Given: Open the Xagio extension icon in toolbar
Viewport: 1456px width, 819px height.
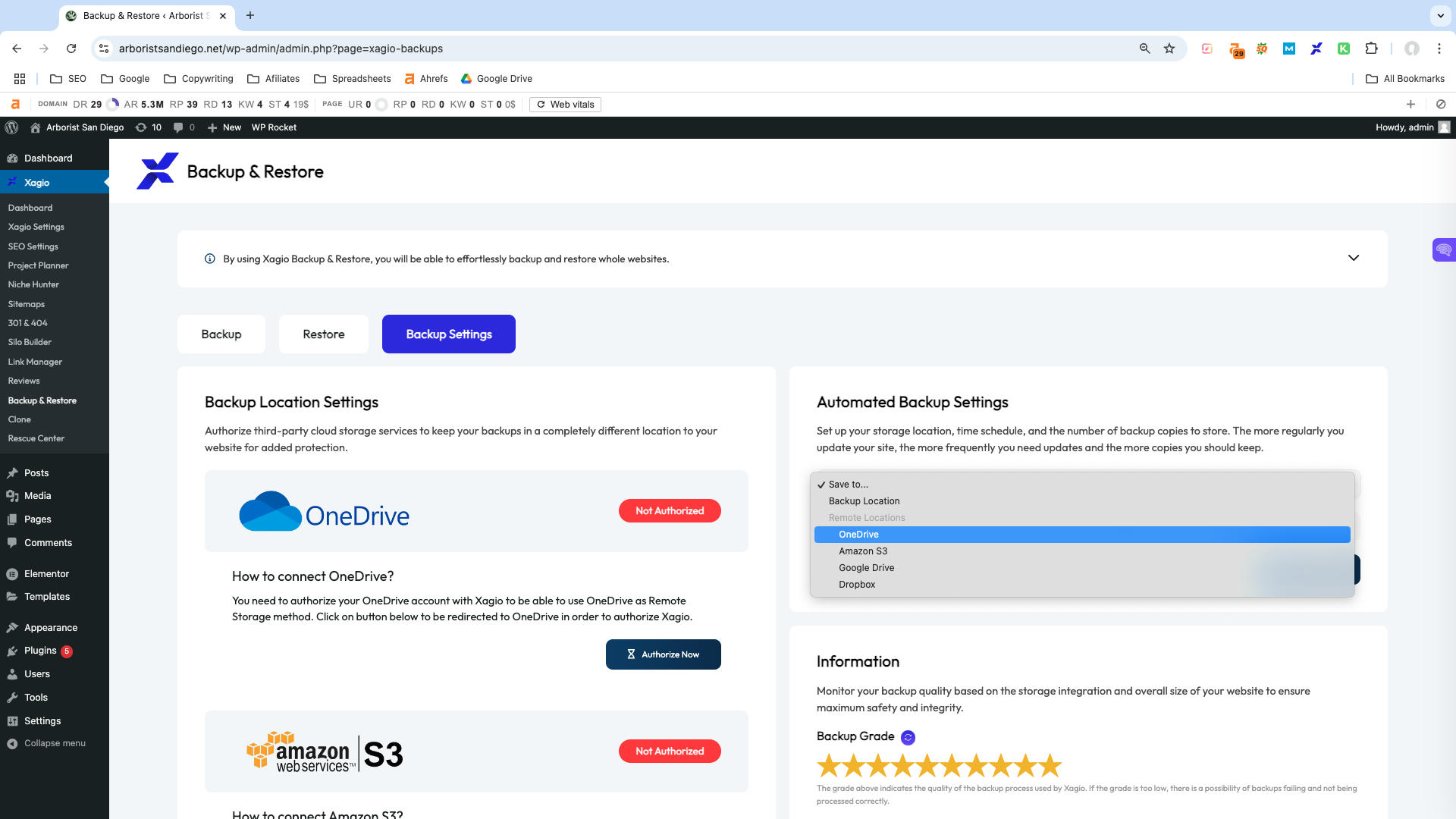Looking at the screenshot, I should pyautogui.click(x=1316, y=49).
